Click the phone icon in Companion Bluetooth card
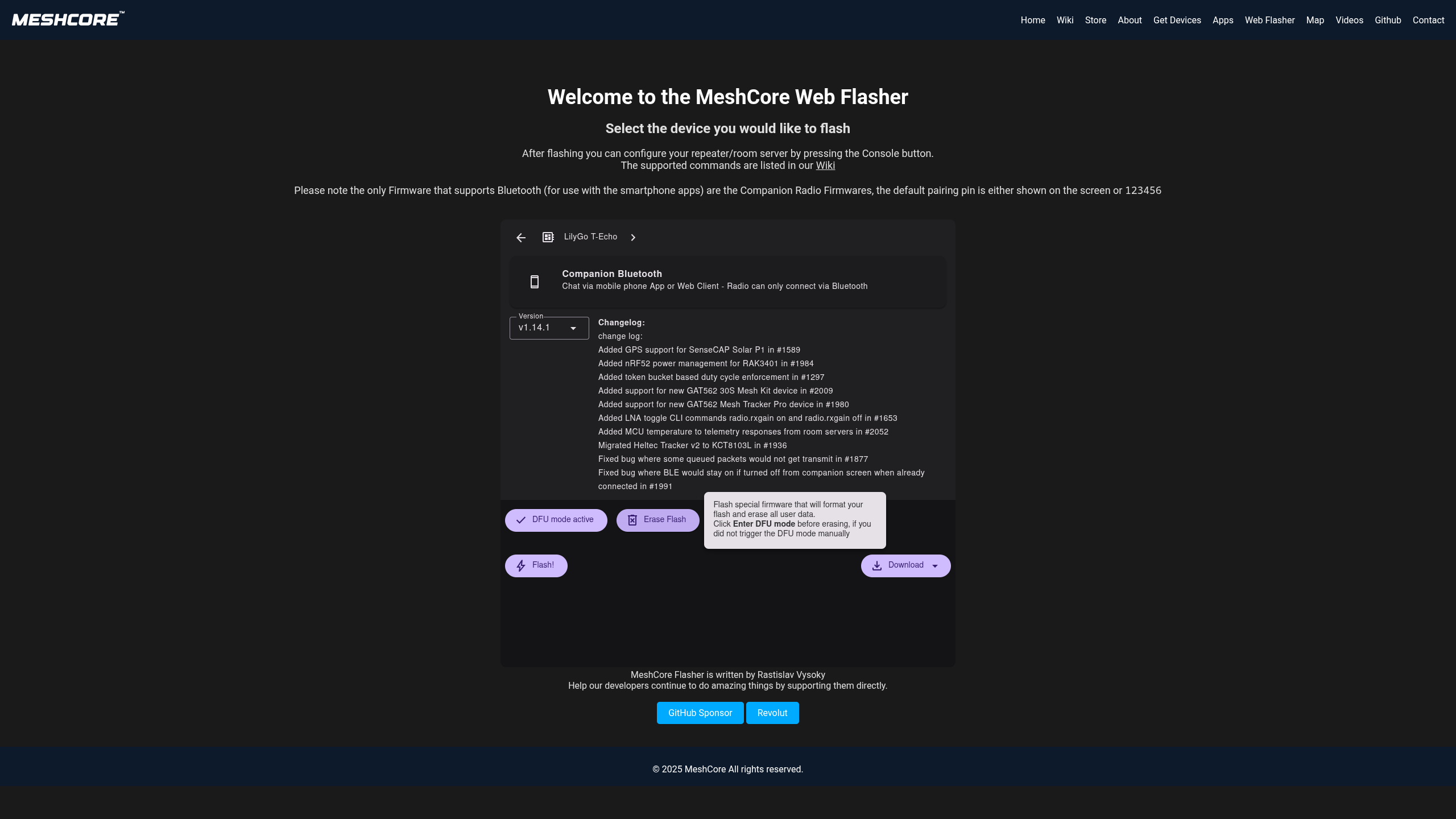 click(535, 282)
